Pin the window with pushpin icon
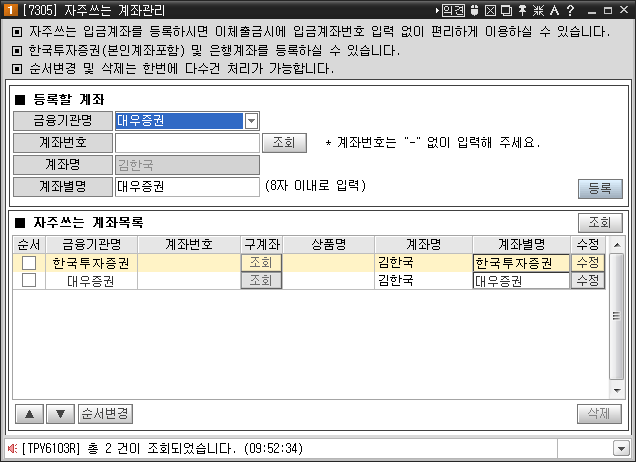Viewport: 636px width, 462px height. tap(523, 10)
